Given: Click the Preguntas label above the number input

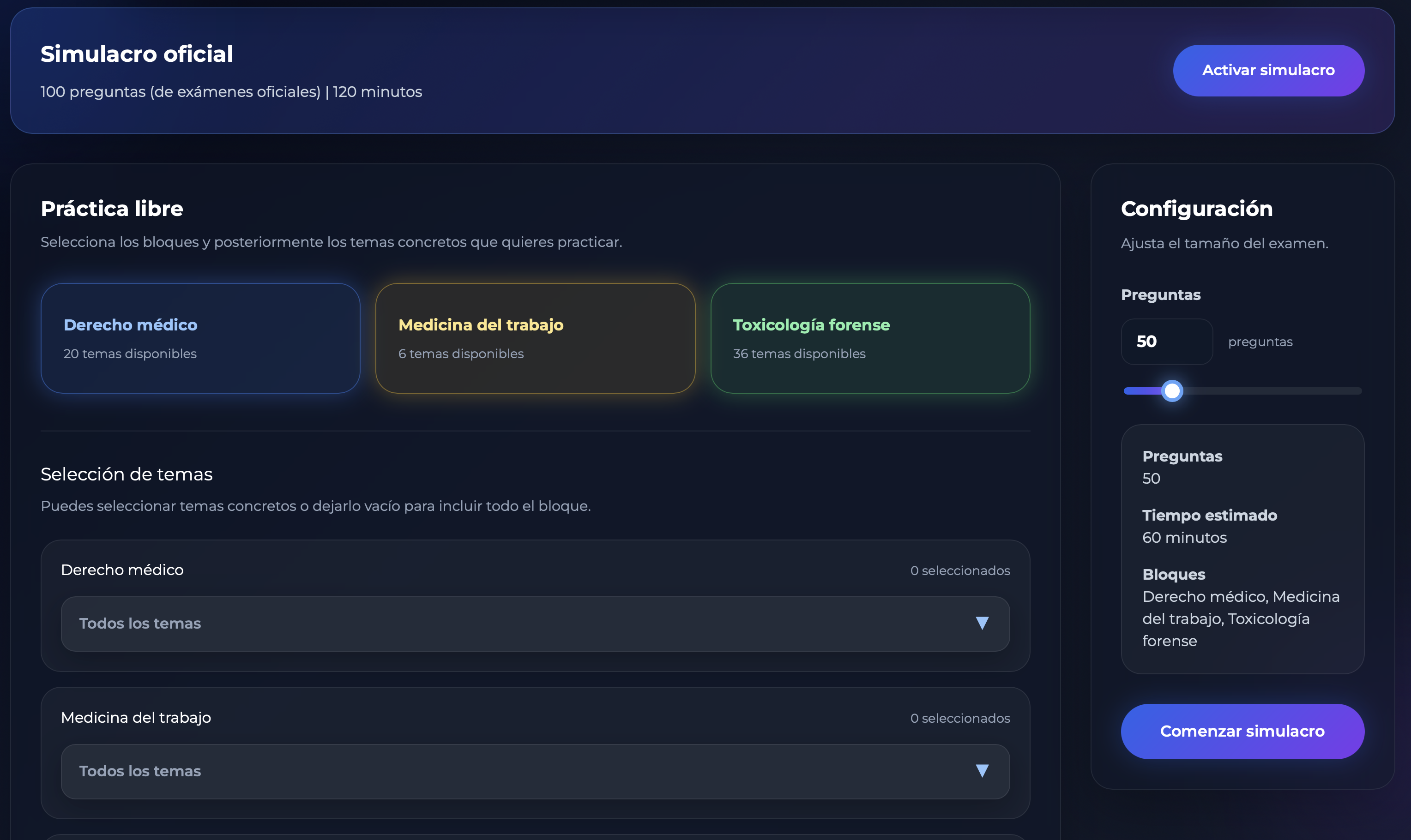Looking at the screenshot, I should 1161,295.
